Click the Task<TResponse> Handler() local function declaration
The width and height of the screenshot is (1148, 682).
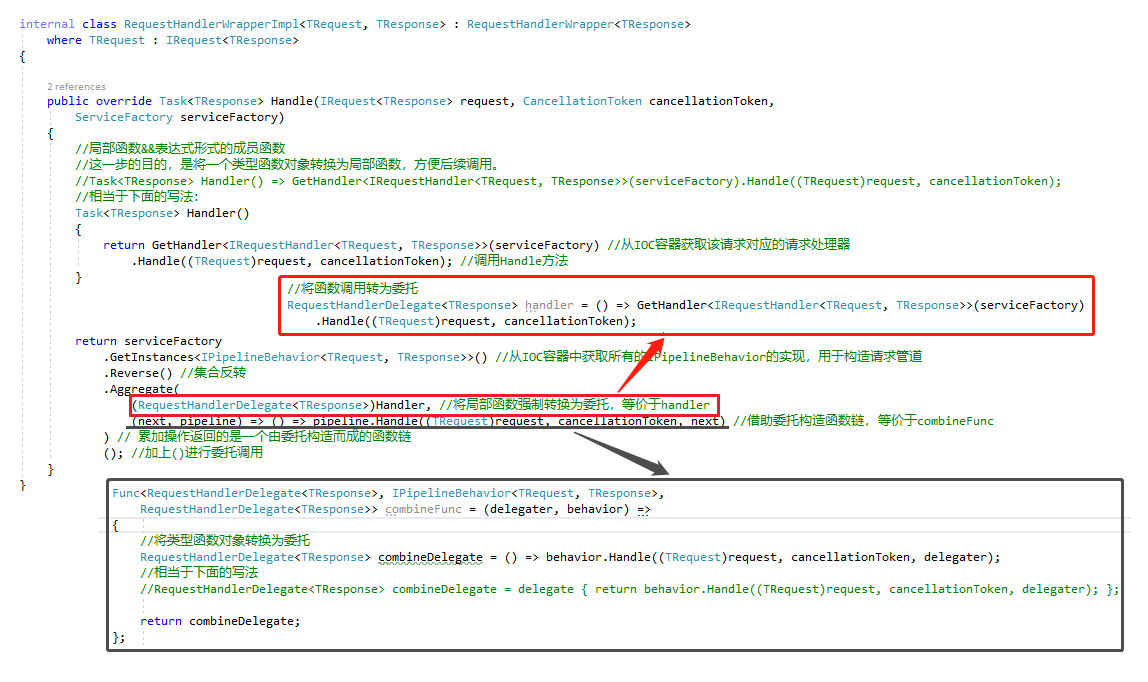[162, 213]
